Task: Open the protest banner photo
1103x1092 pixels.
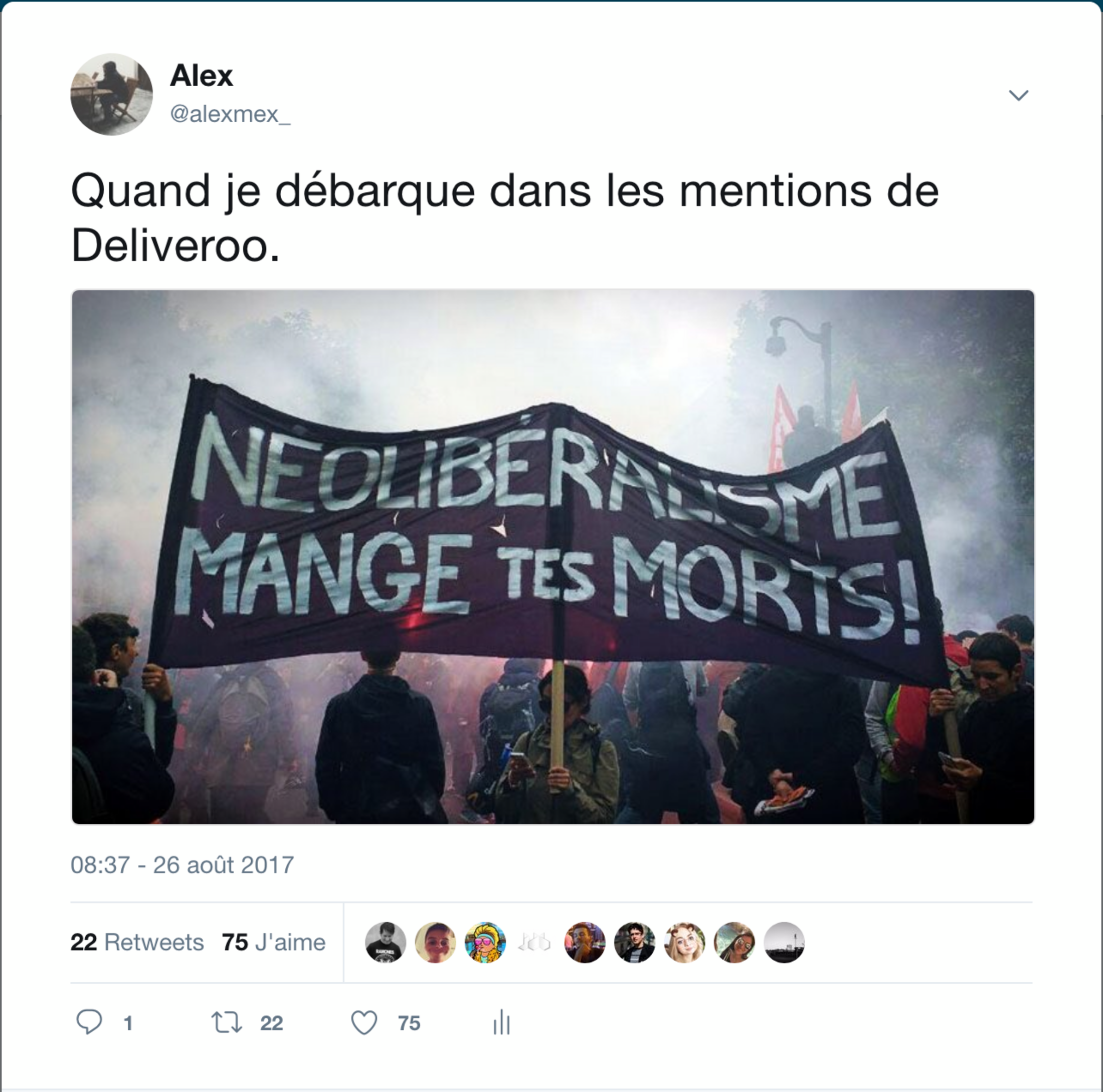Action: click(x=553, y=557)
